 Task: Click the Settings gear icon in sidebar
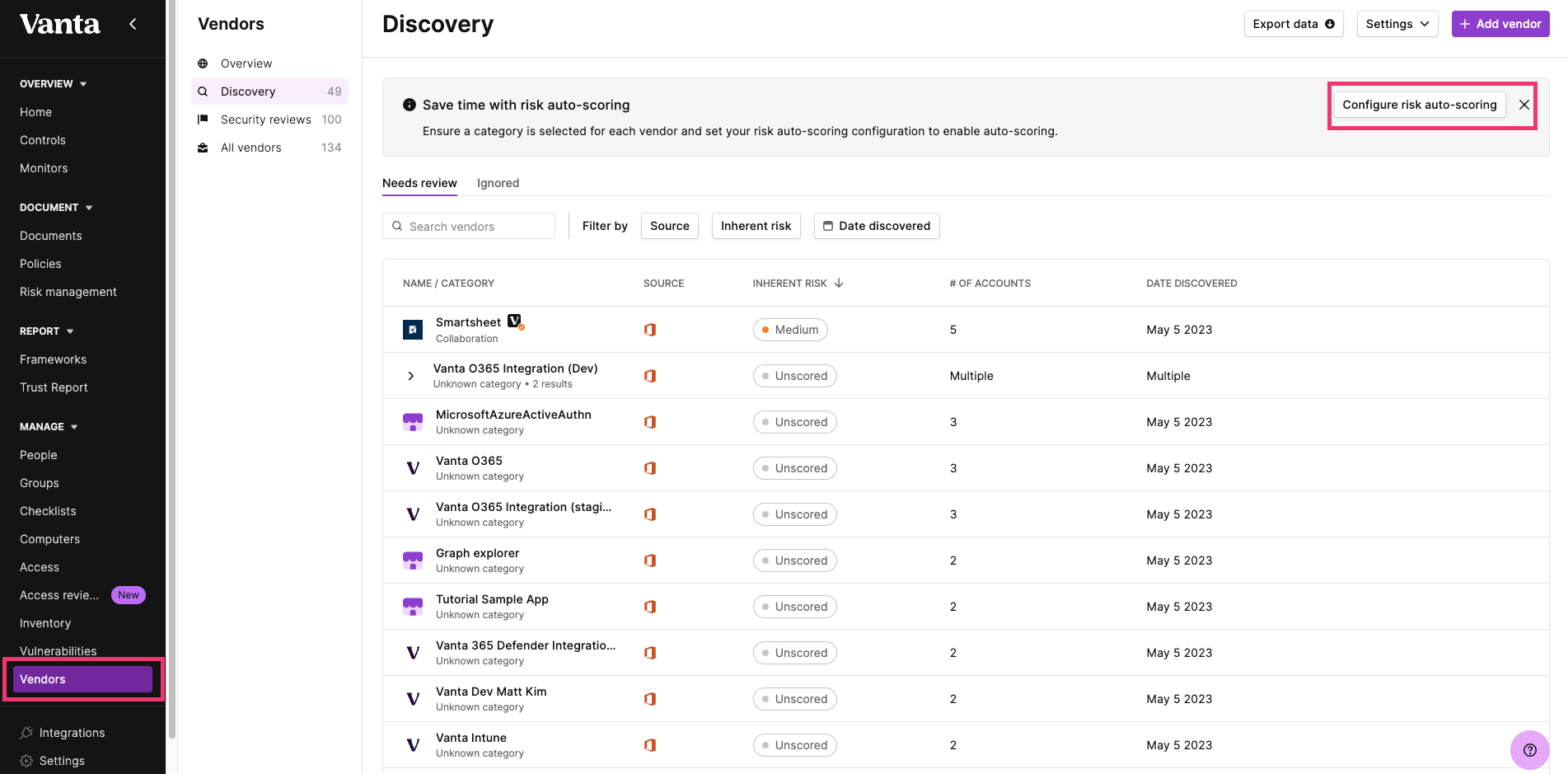pyautogui.click(x=26, y=761)
